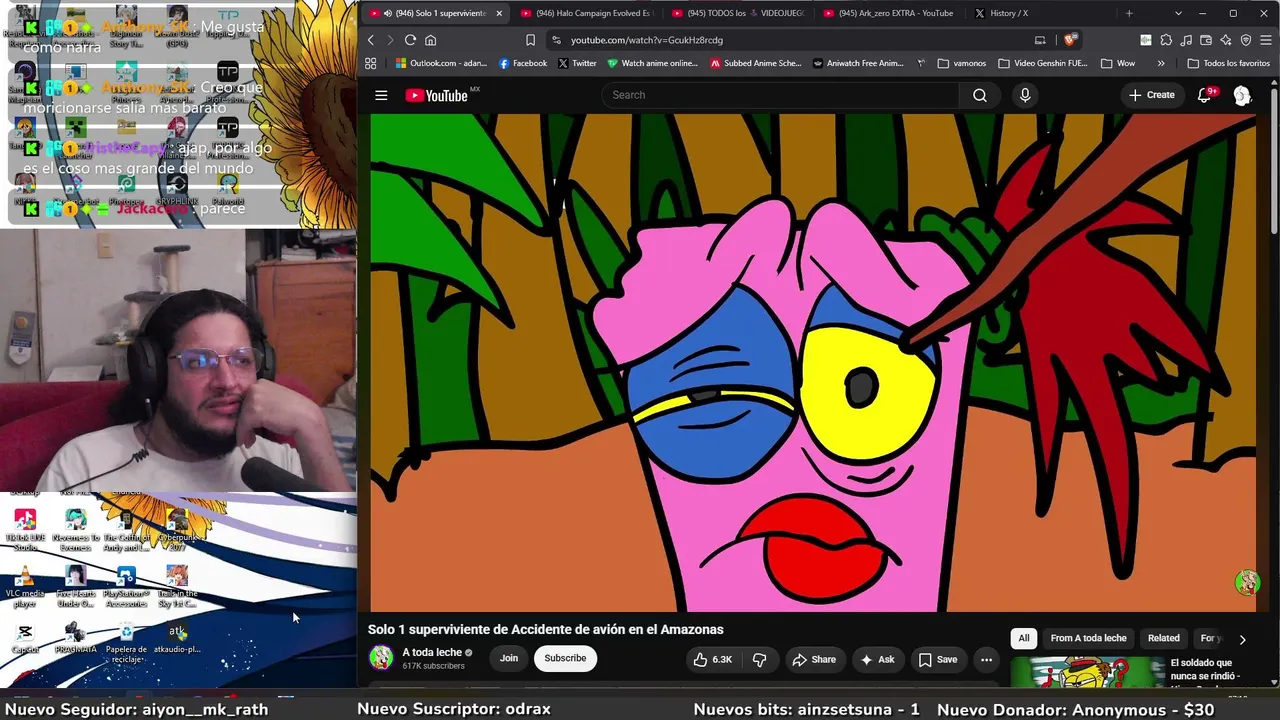Image resolution: width=1280 pixels, height=720 pixels.
Task: Start voice search with the microphone
Action: click(x=1024, y=95)
